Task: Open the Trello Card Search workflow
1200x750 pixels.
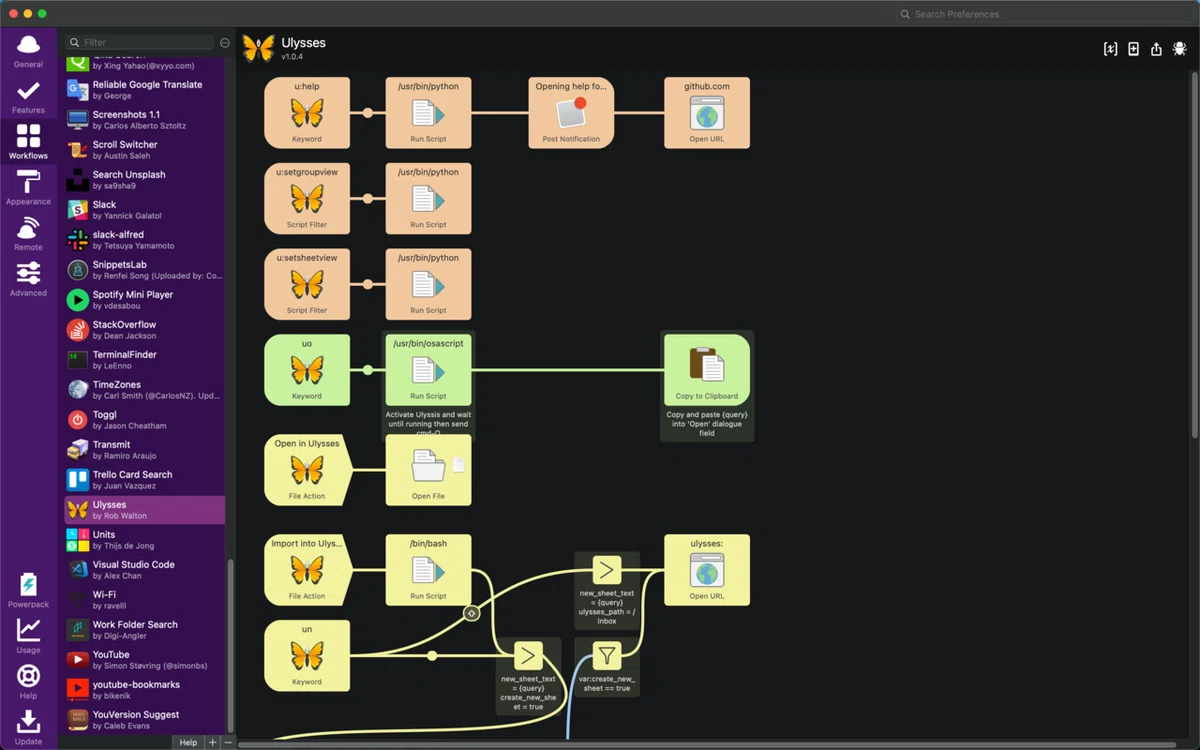Action: pyautogui.click(x=145, y=480)
